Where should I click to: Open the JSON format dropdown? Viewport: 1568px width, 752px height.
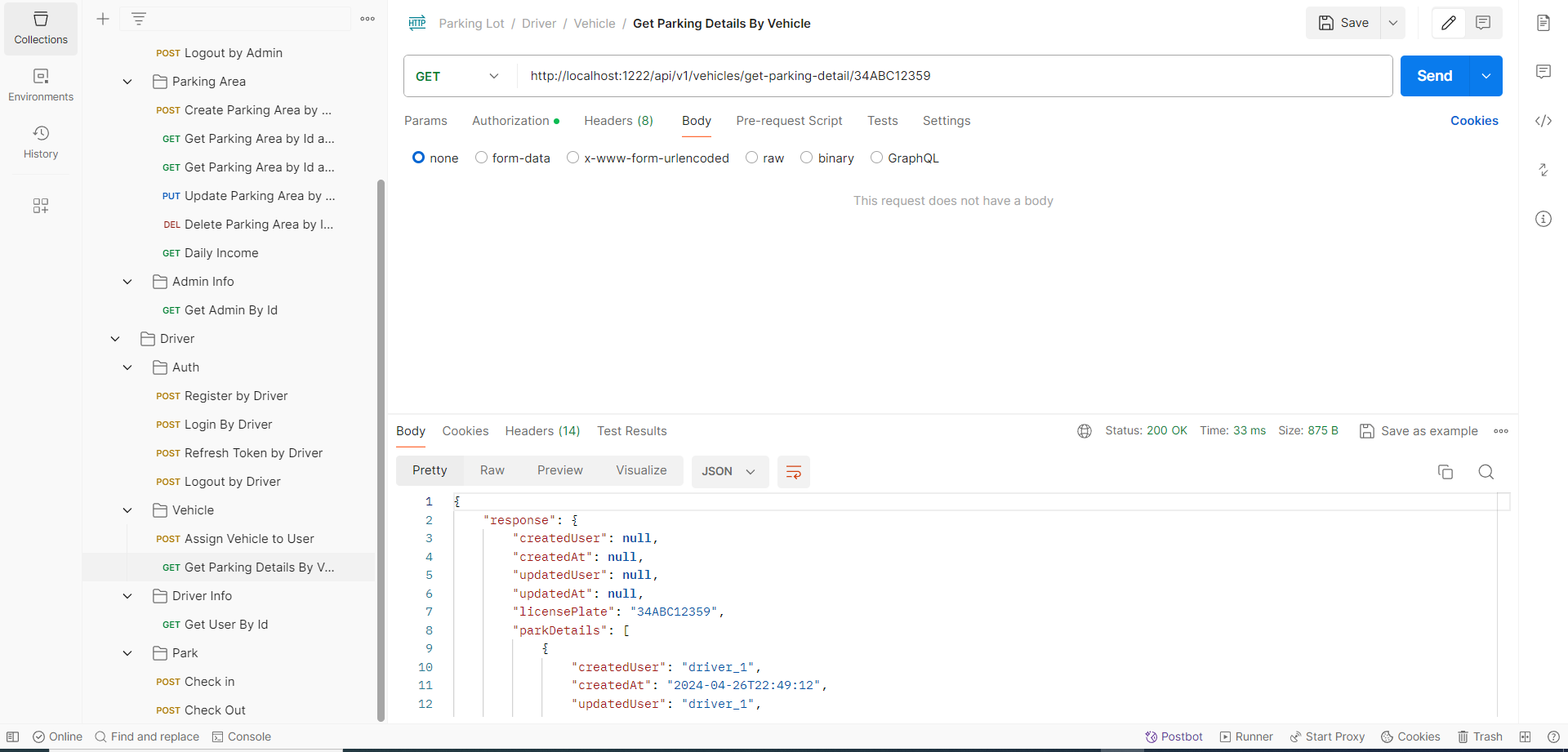730,472
